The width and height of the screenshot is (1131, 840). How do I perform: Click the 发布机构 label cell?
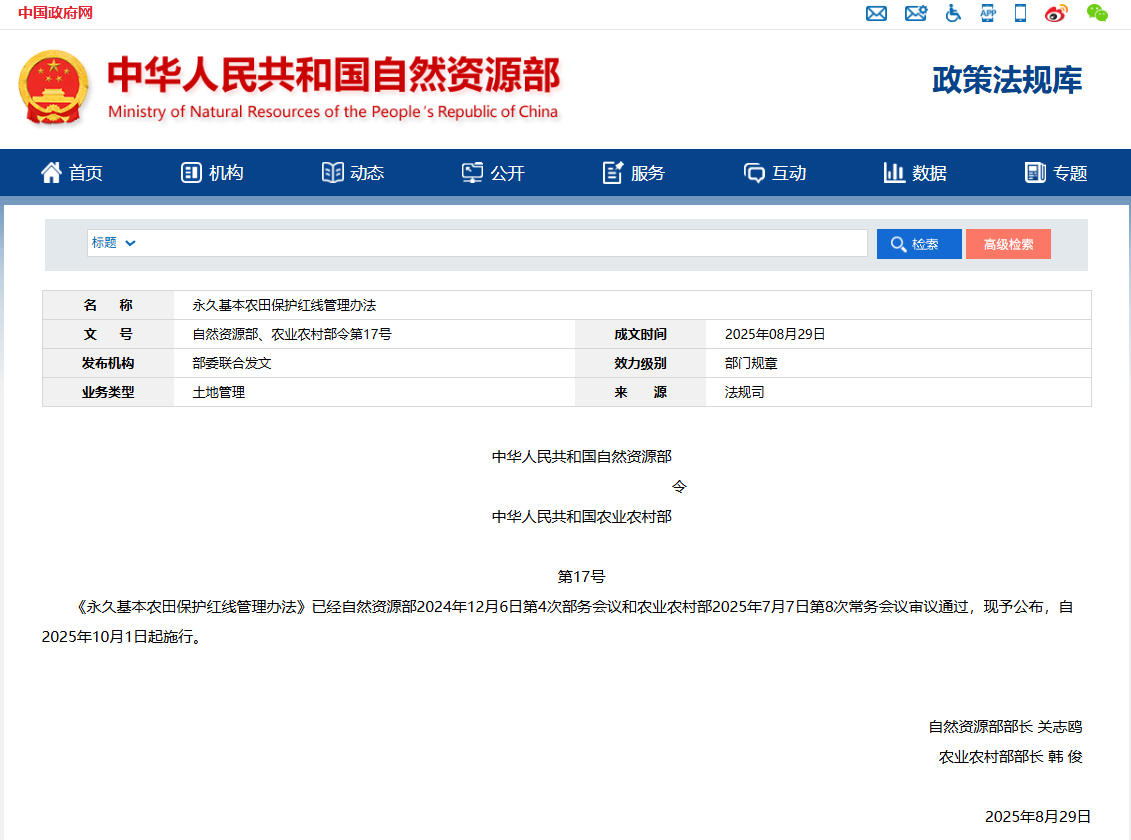pyautogui.click(x=108, y=363)
